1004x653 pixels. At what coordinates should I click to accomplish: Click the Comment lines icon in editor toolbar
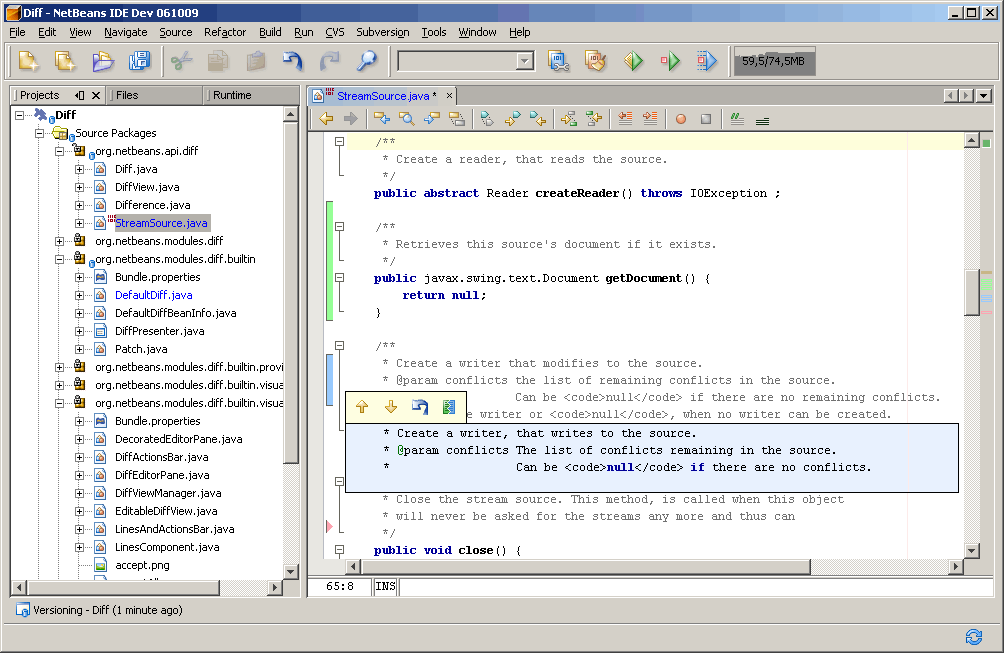point(737,119)
